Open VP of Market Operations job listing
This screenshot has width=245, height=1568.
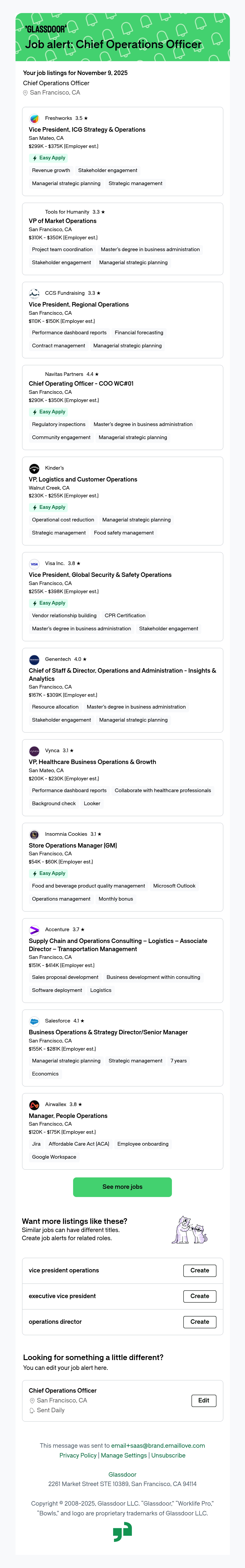[x=63, y=221]
